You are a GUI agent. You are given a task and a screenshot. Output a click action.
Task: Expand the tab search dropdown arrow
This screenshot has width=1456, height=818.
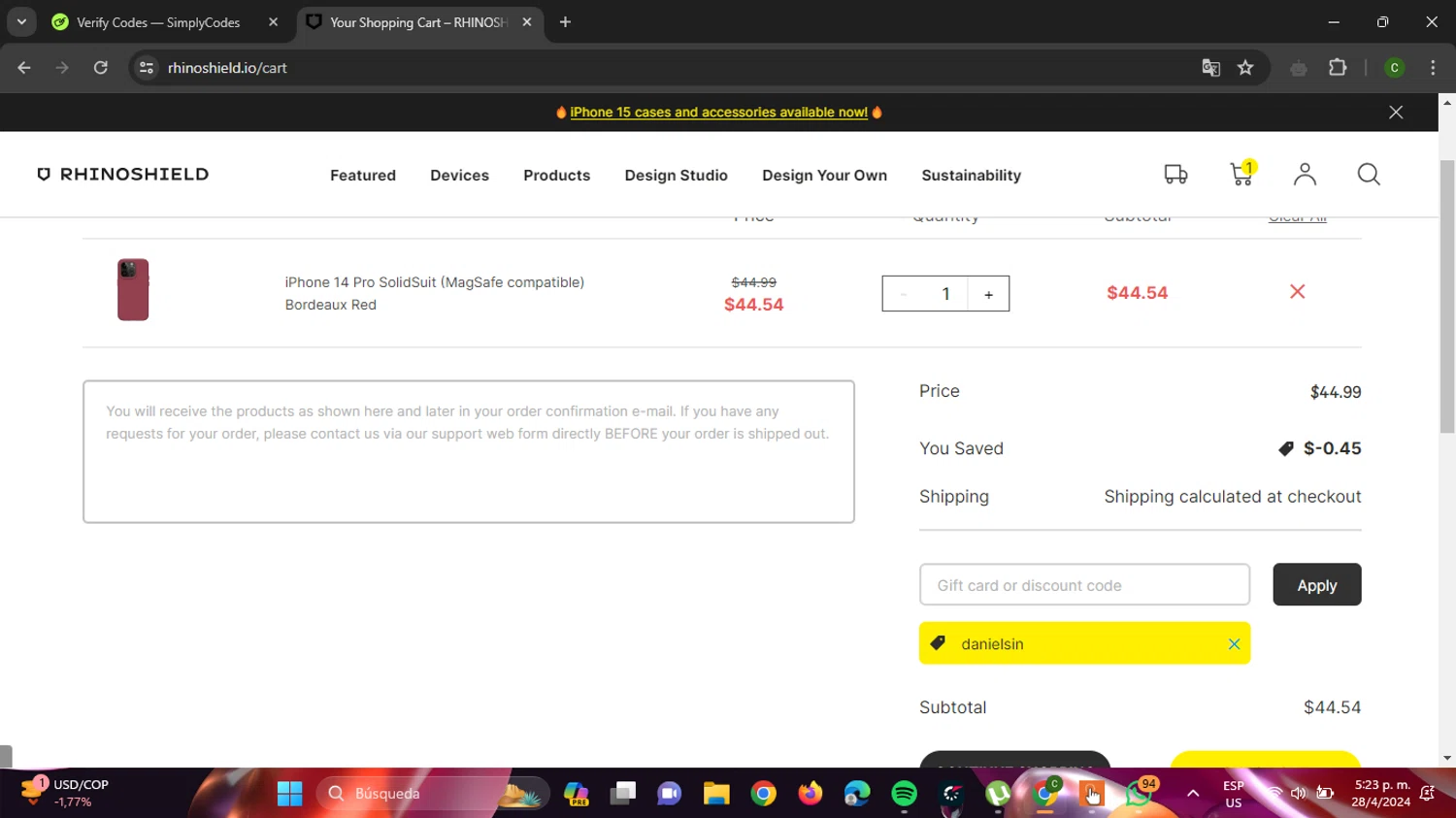(x=21, y=22)
